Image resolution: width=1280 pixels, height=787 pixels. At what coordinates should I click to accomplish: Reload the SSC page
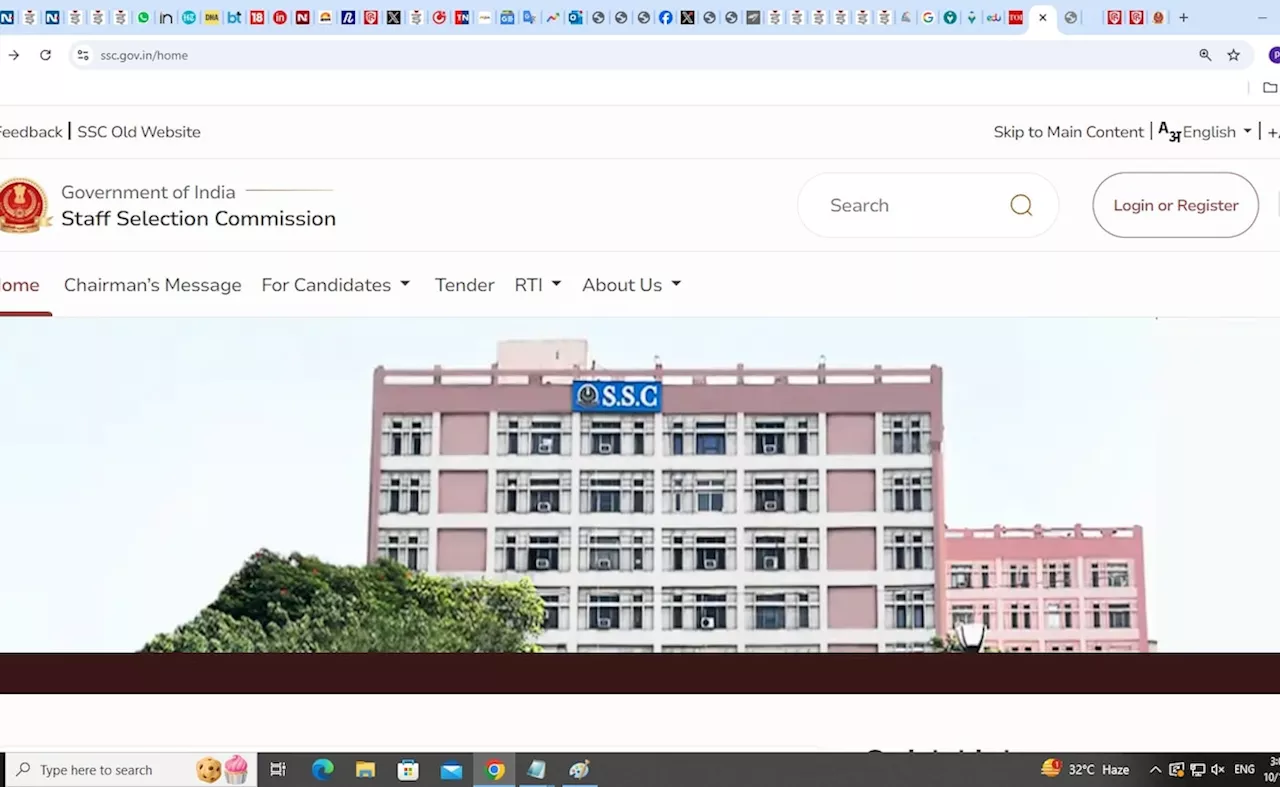click(x=45, y=55)
